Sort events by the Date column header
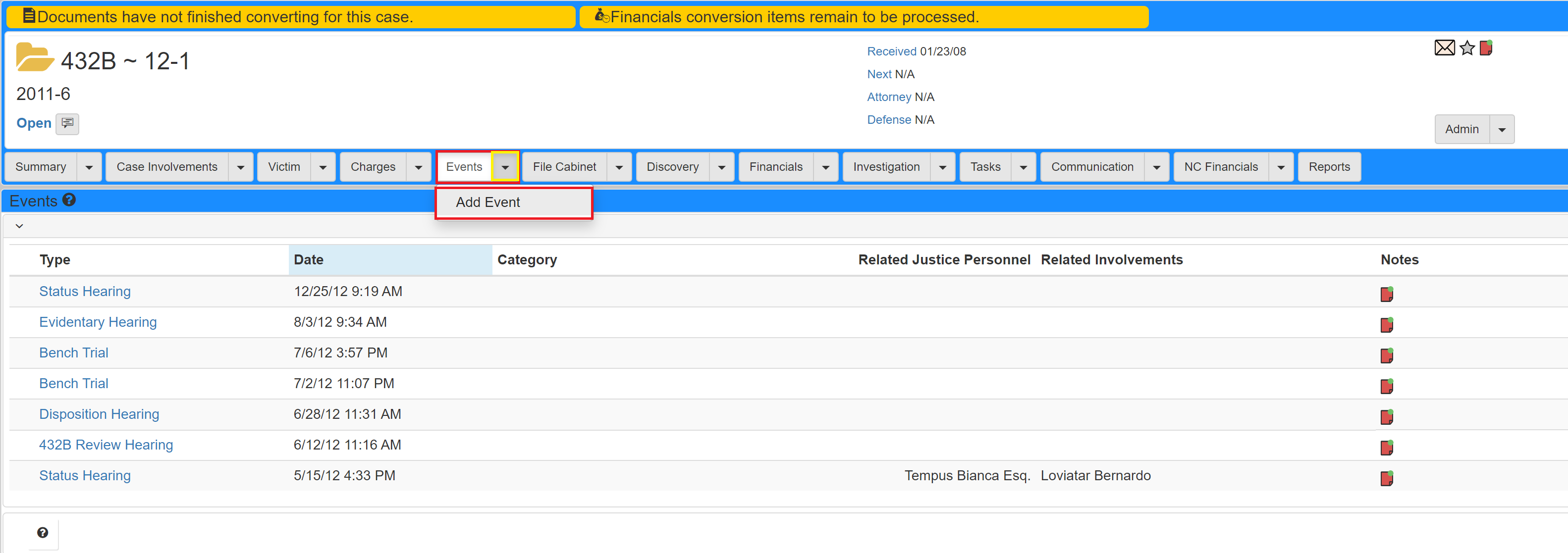Viewport: 1568px width, 553px height. (309, 259)
